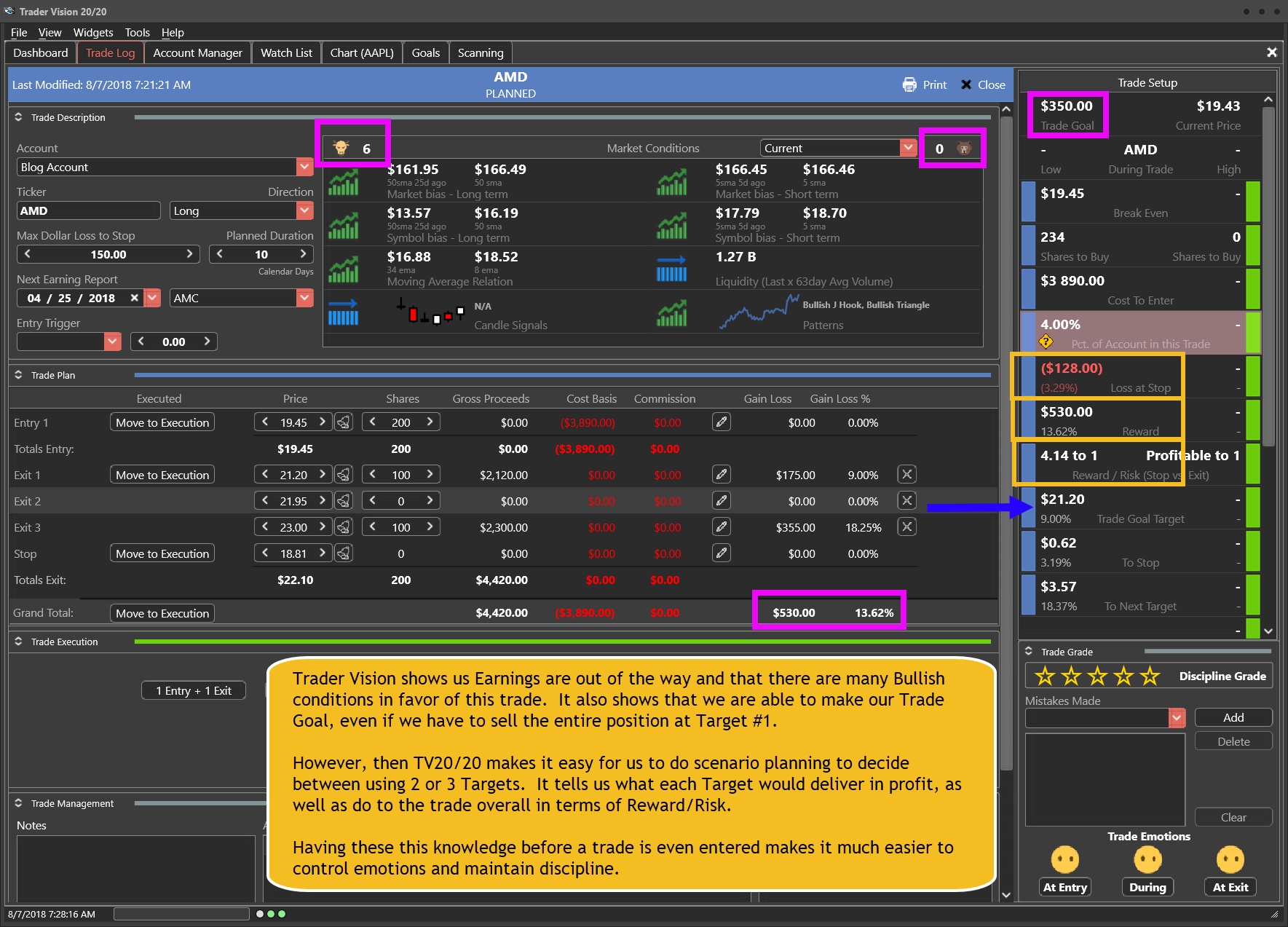Click the Entry 1 price calculator icon
1288x927 pixels.
pyautogui.click(x=344, y=422)
